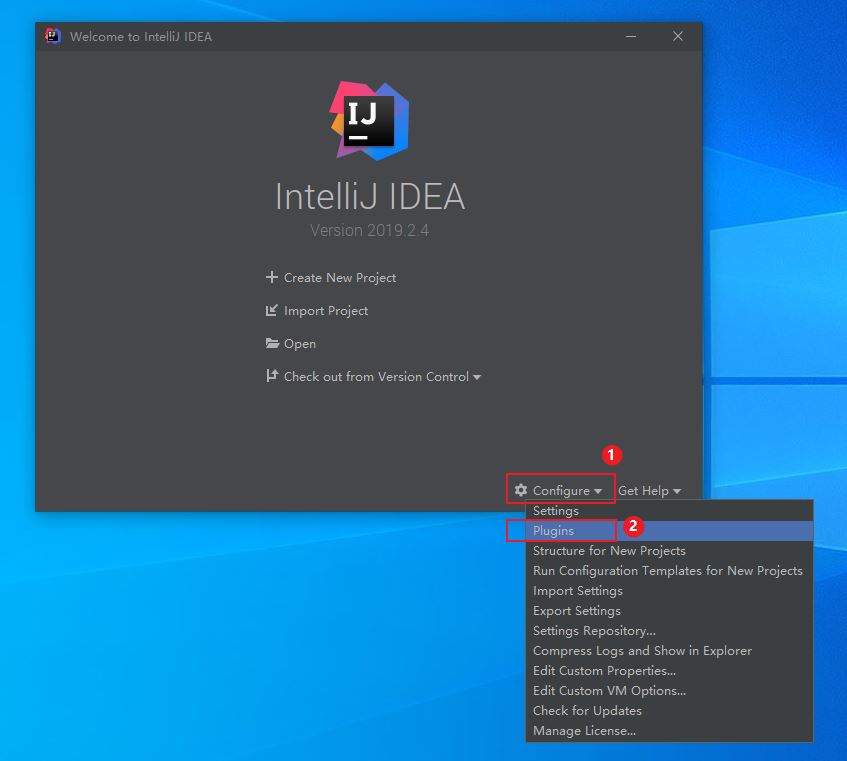Viewport: 847px width, 761px height.
Task: Click the folder icon beside Open
Action: pyautogui.click(x=272, y=344)
